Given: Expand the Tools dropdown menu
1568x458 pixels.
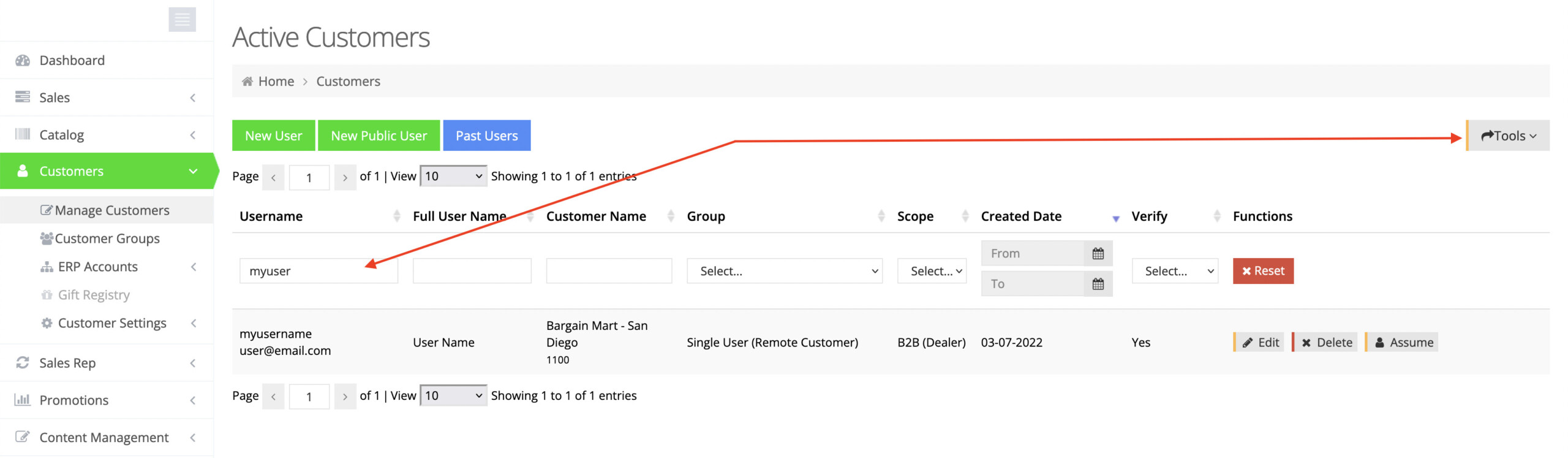Looking at the screenshot, I should click(x=1508, y=135).
